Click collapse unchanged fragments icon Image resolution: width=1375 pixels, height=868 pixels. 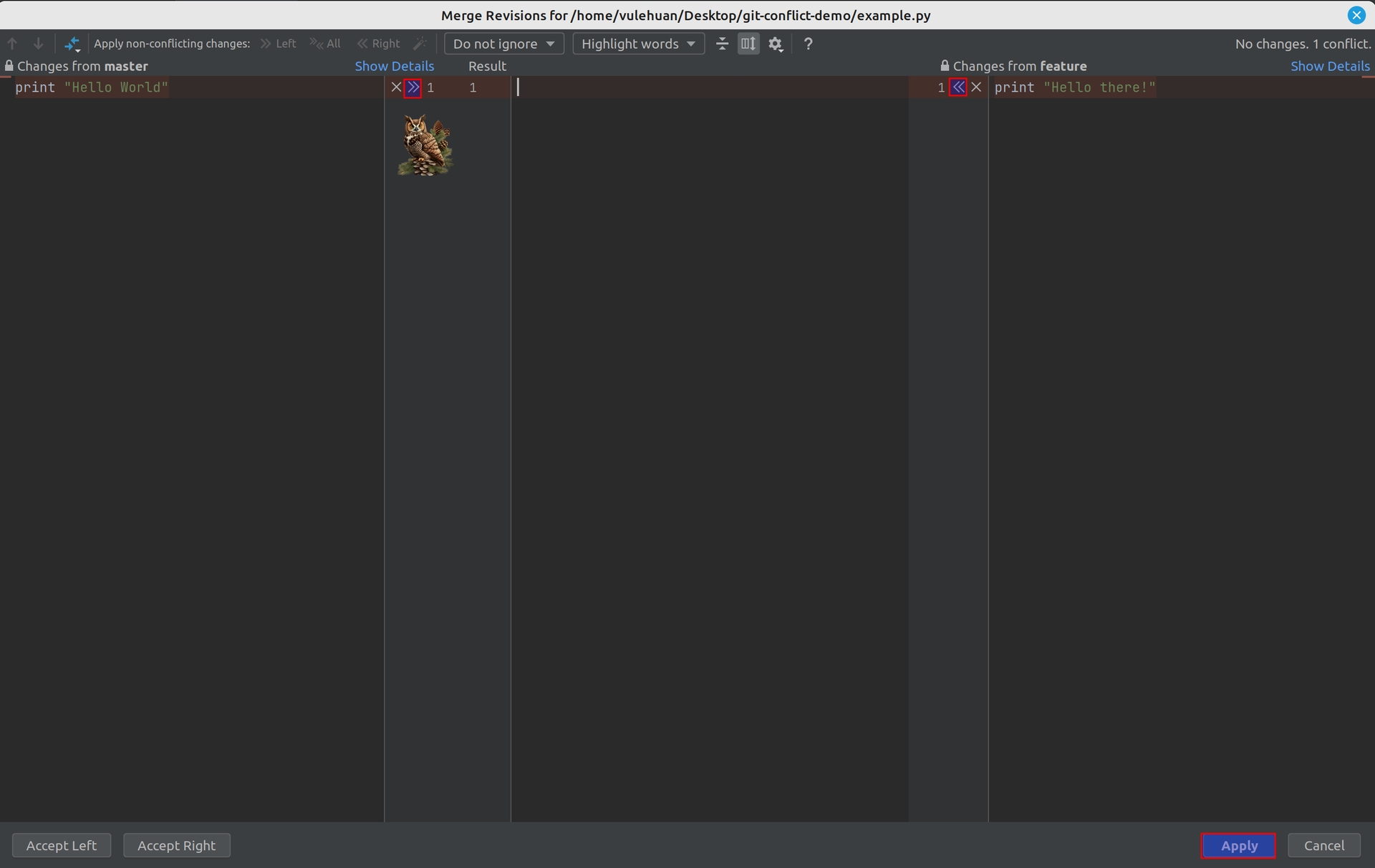[722, 44]
